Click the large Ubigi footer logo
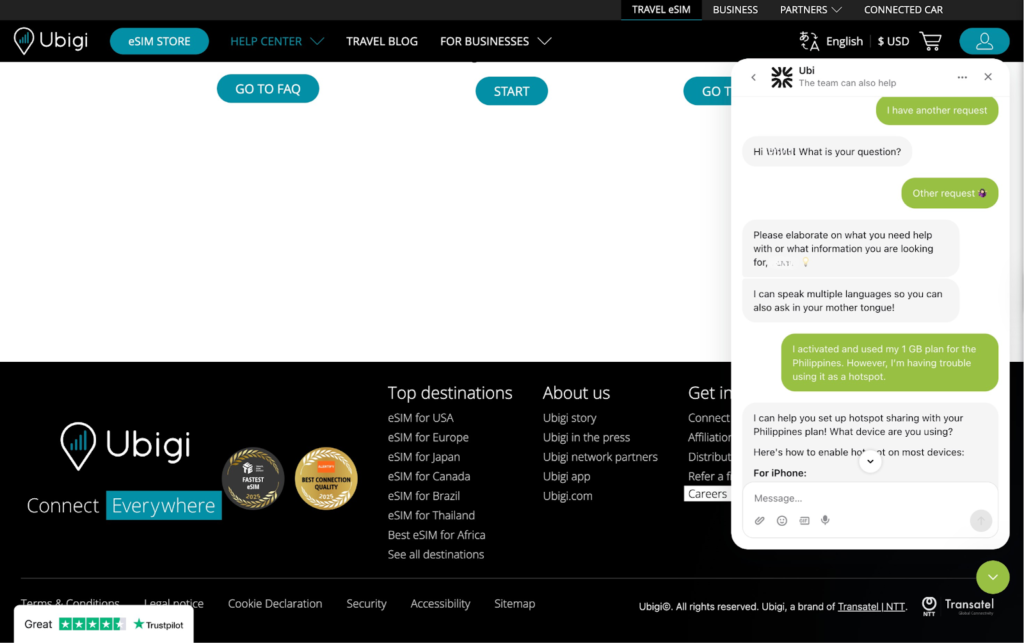The image size is (1024, 643). click(125, 446)
